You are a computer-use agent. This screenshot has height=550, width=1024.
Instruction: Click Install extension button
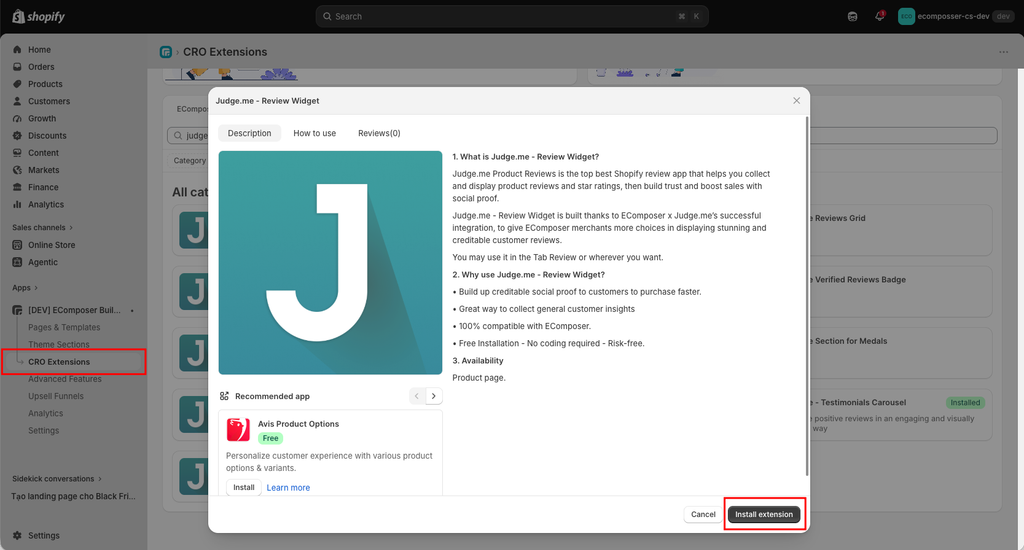(x=763, y=514)
